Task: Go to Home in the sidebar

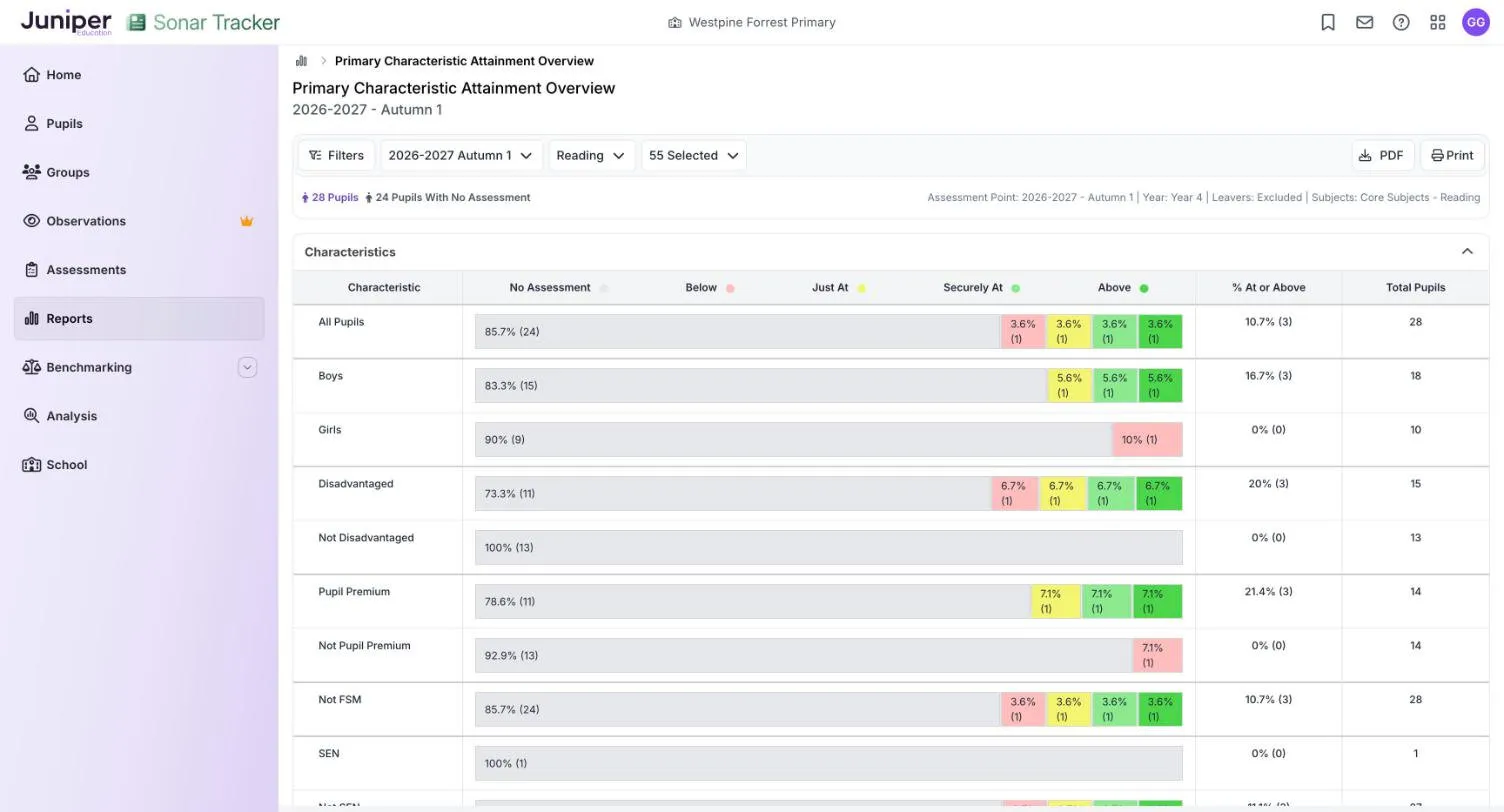Action: coord(139,75)
